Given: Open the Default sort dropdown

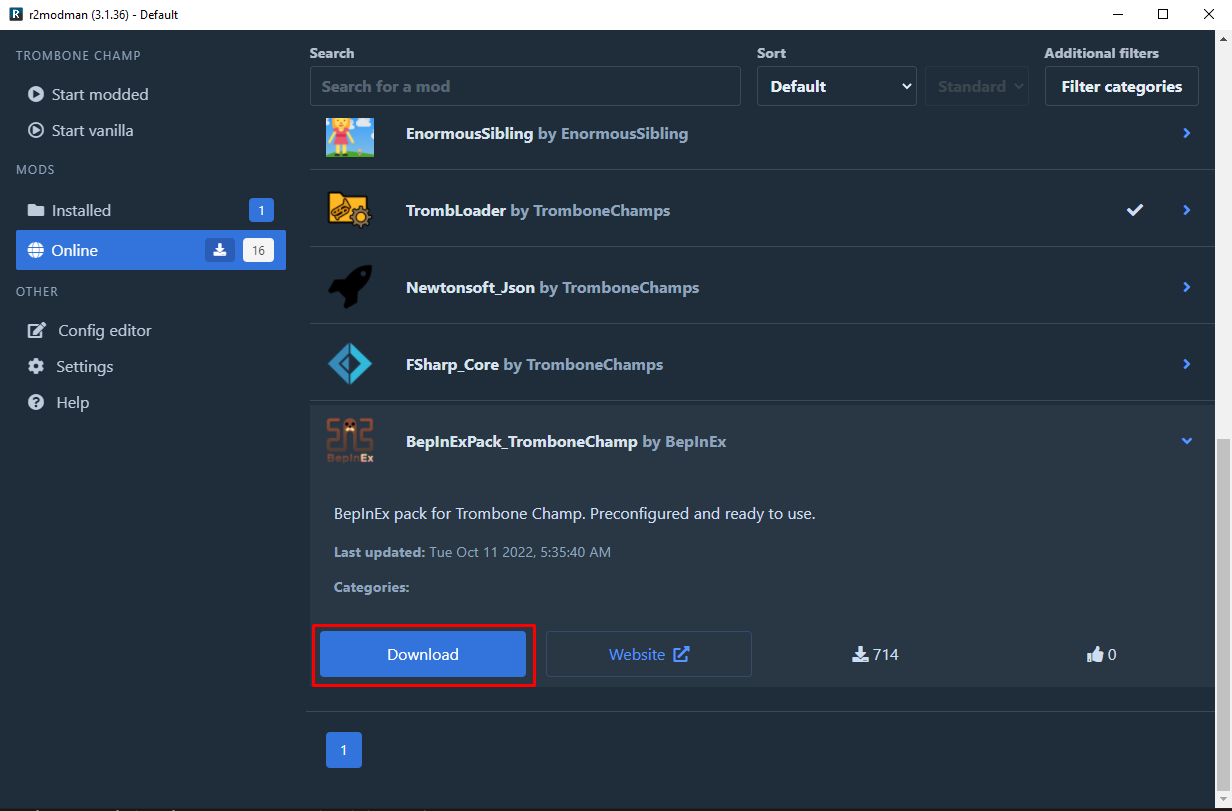Looking at the screenshot, I should tap(837, 86).
